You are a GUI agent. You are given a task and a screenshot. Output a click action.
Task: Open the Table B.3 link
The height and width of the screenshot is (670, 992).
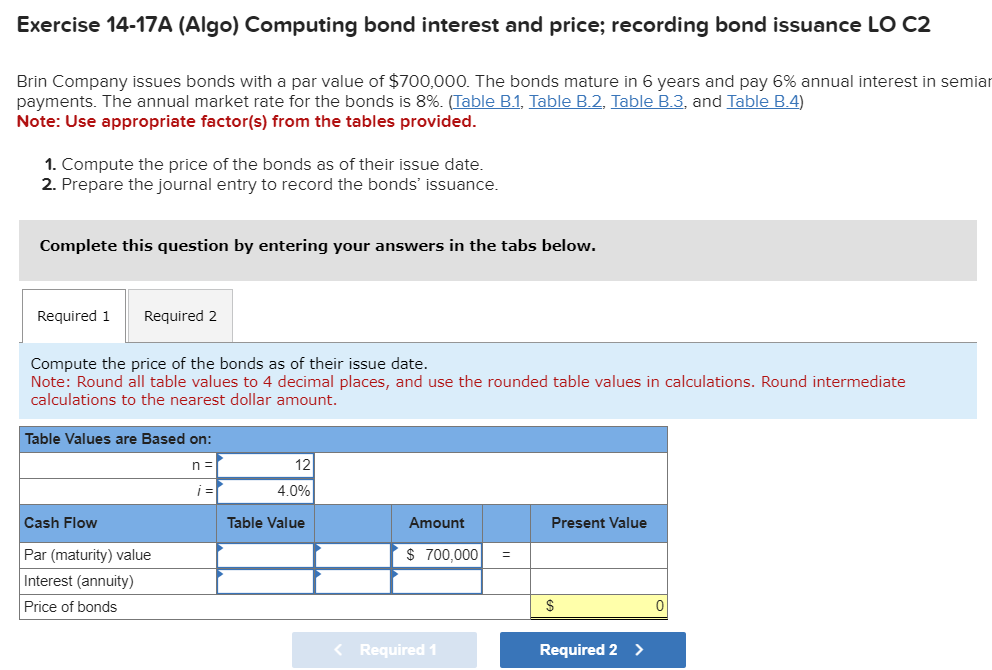click(x=645, y=101)
